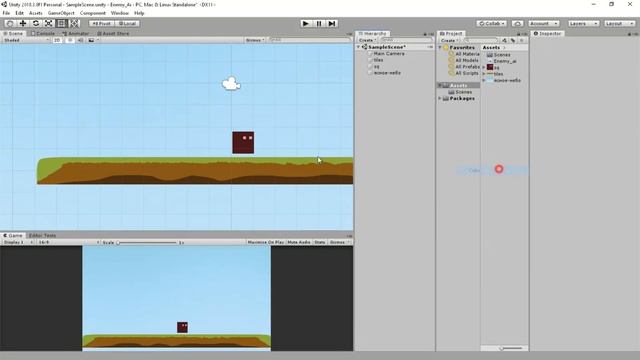Select the combined Transform tool
This screenshot has width=640, height=360.
(74, 24)
